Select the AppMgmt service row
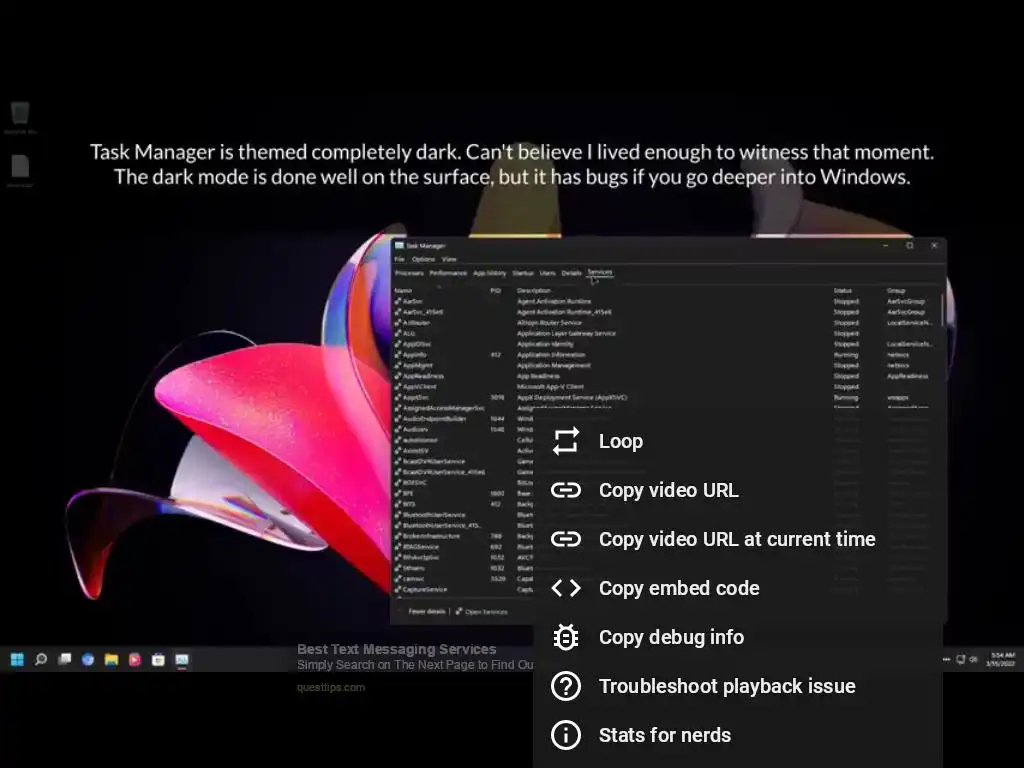 click(x=665, y=366)
